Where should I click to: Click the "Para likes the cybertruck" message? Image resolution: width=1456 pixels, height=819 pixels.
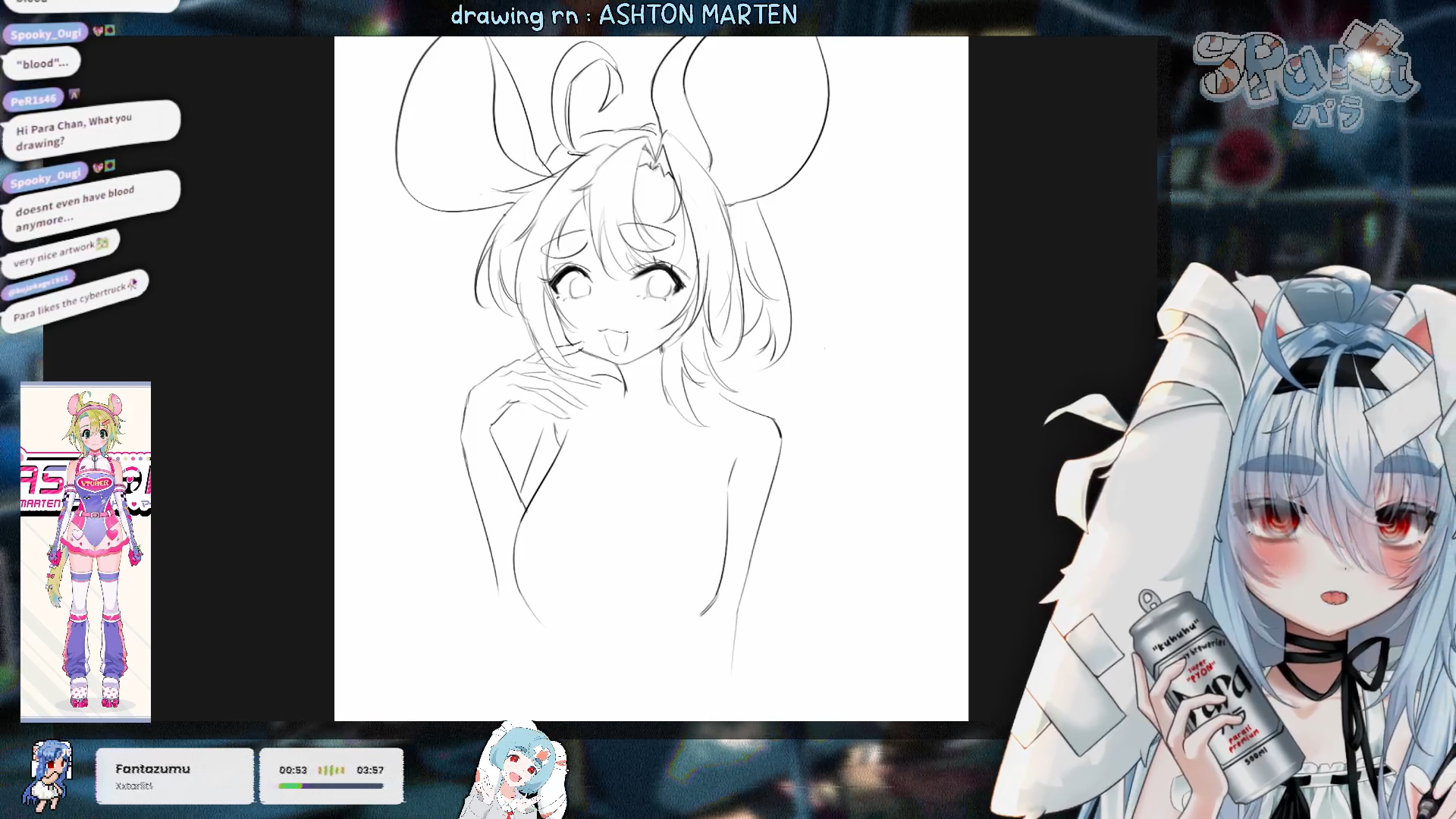click(x=74, y=301)
